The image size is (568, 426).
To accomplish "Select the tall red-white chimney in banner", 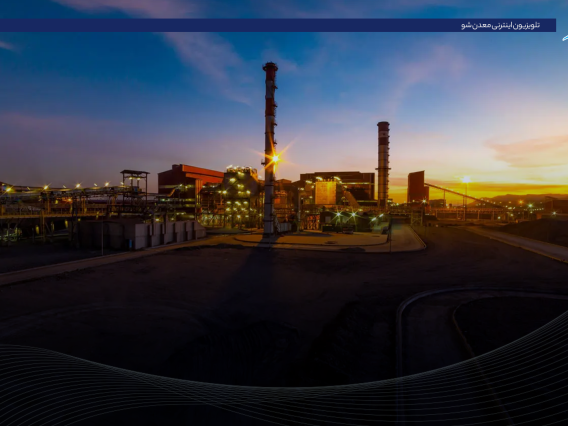I will pos(270,149).
